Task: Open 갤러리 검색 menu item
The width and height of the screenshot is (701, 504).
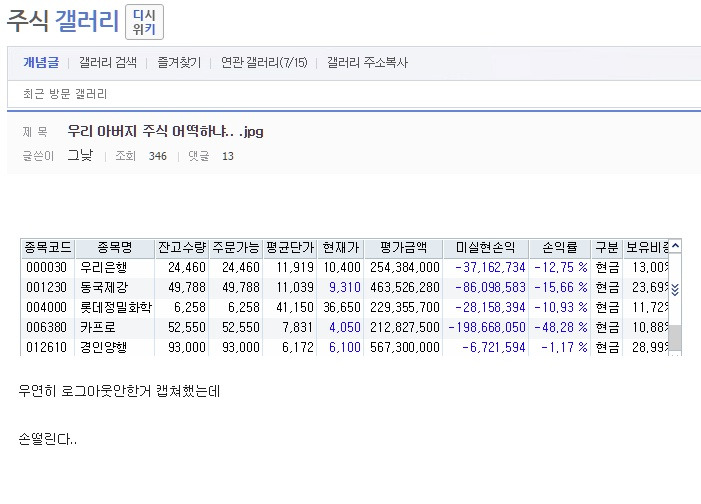Action: tap(108, 63)
